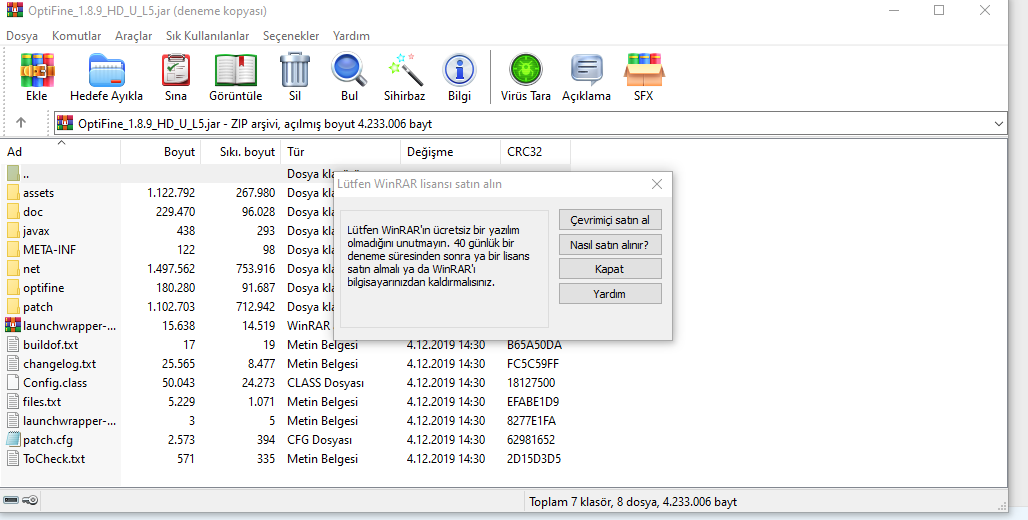This screenshot has height=520, width=1028.
Task: Click the archive path address field
Action: 530,123
